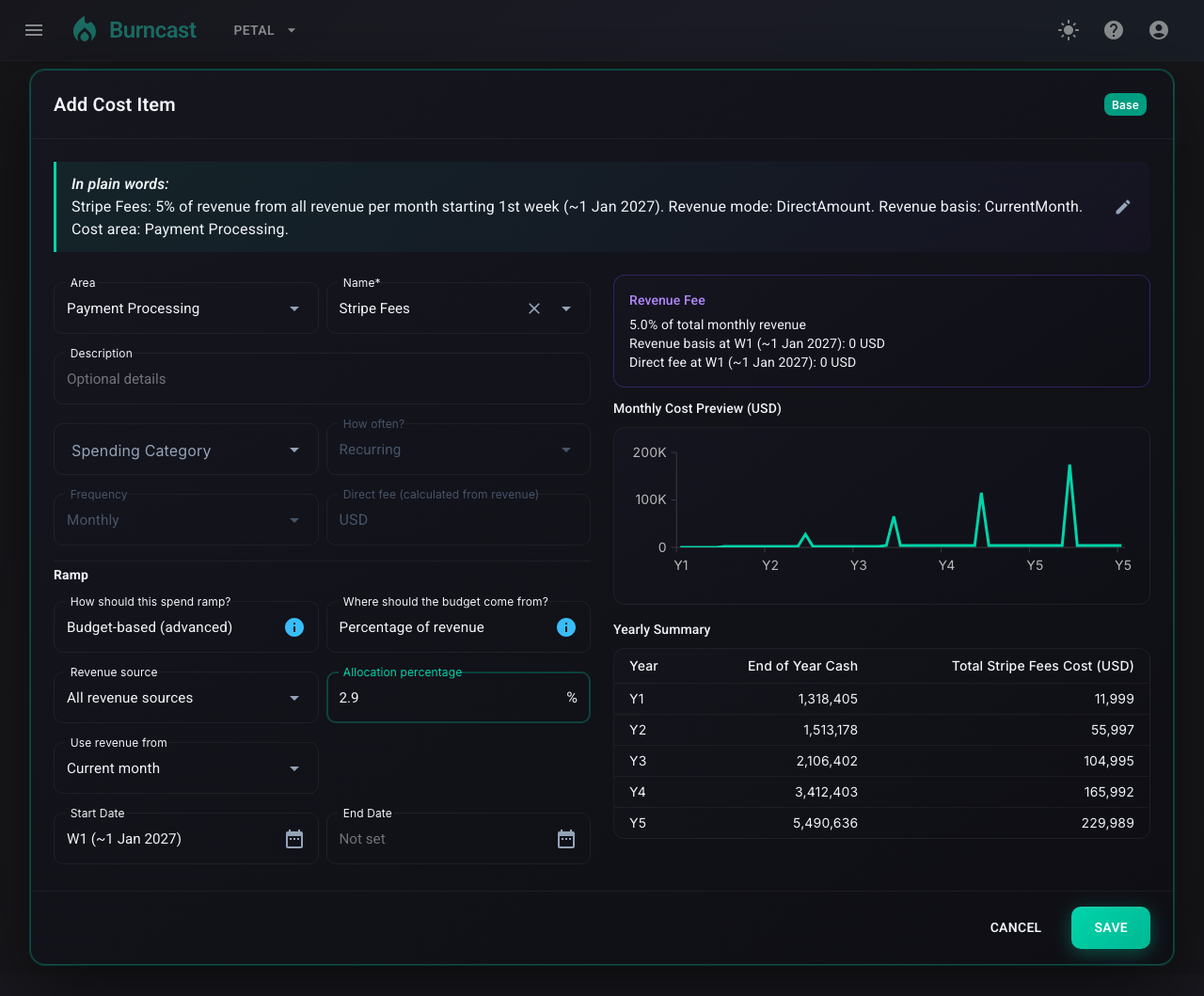Open the help question mark icon

coord(1114,30)
